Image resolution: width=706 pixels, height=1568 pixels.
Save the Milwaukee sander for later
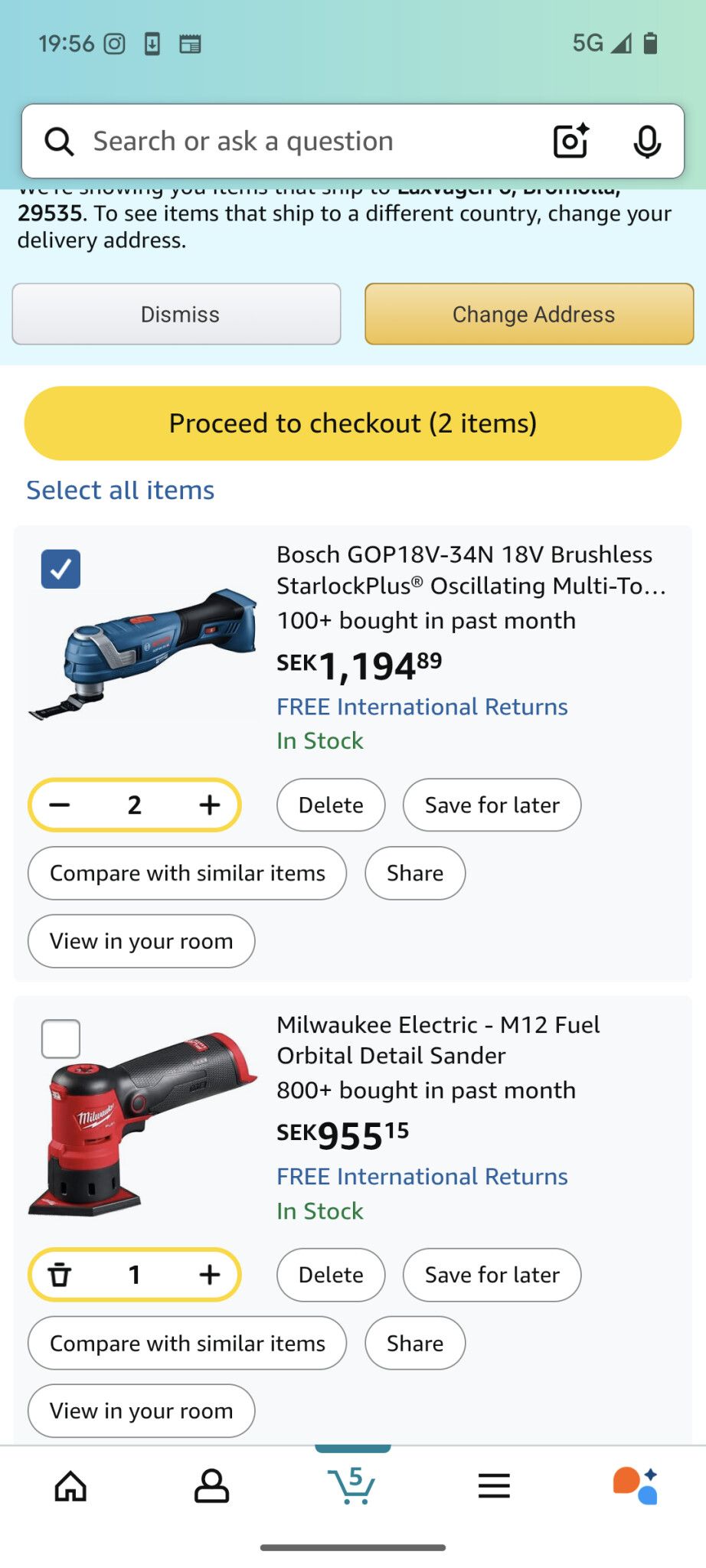(x=492, y=1275)
